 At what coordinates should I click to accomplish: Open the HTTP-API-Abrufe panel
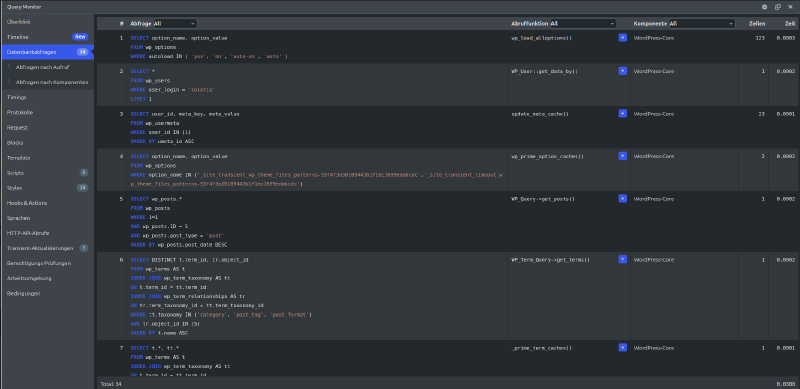click(x=47, y=233)
